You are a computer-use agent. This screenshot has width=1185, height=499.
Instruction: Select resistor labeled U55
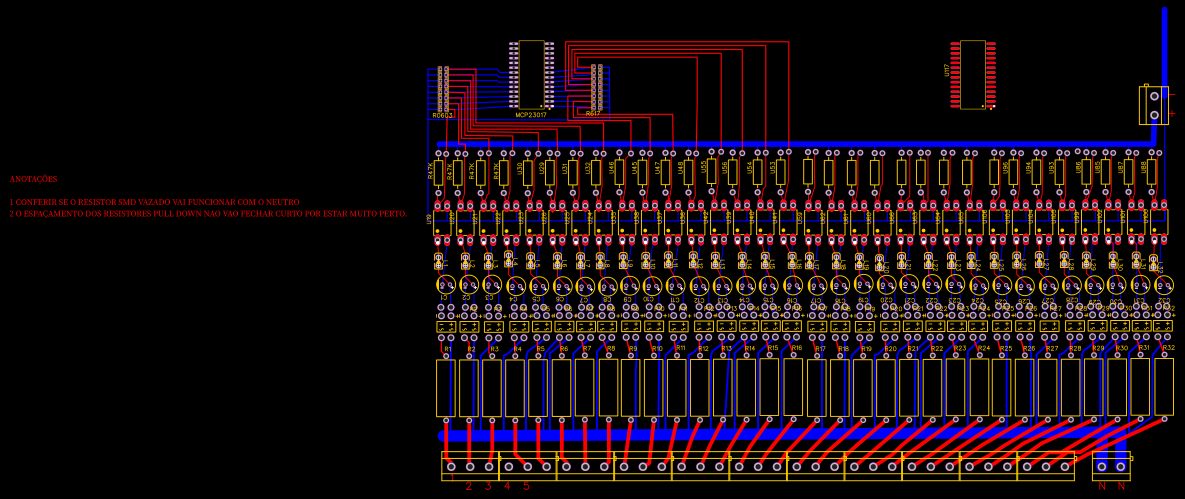point(711,171)
